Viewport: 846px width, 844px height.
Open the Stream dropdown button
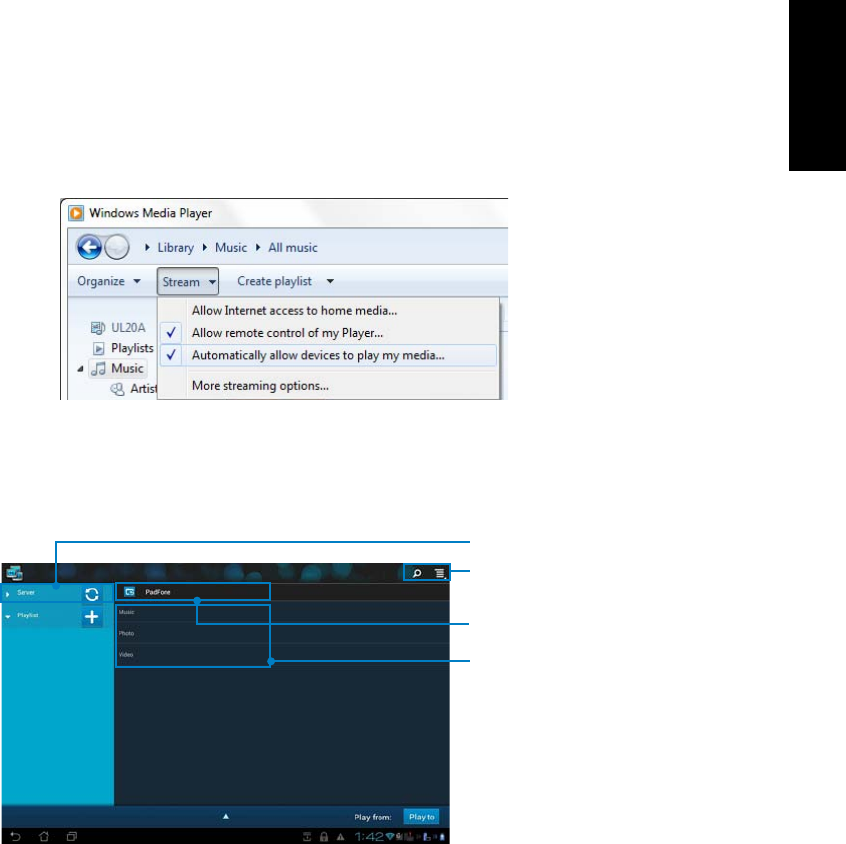point(188,281)
